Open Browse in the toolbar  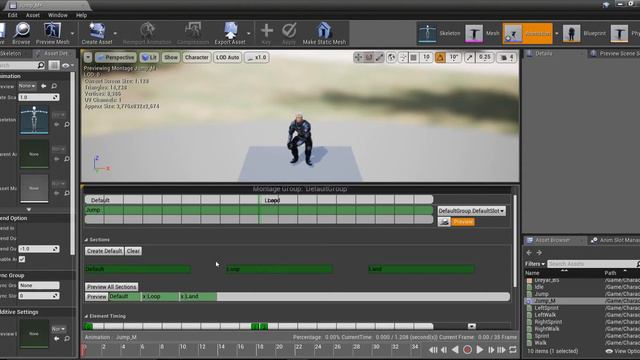click(21, 33)
